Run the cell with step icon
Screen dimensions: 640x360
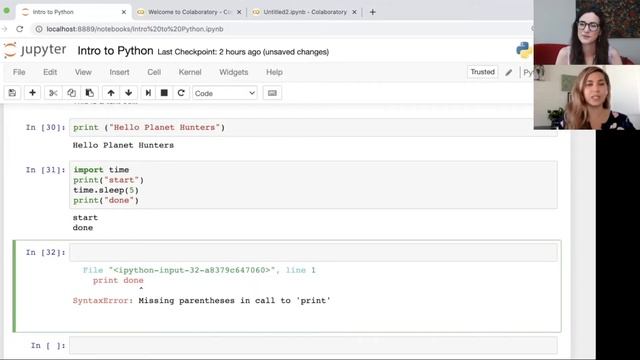[x=148, y=93]
